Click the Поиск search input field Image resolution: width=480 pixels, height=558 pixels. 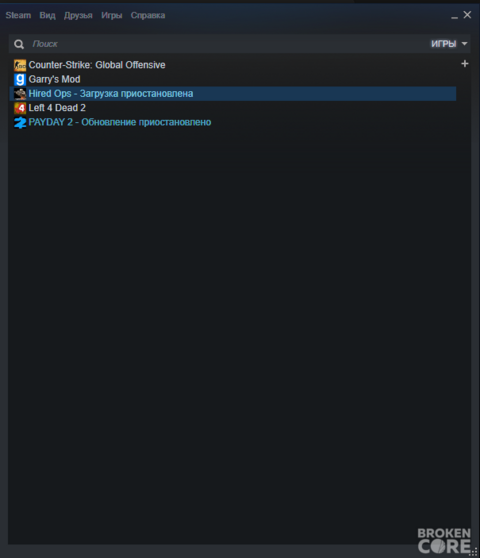pos(228,44)
